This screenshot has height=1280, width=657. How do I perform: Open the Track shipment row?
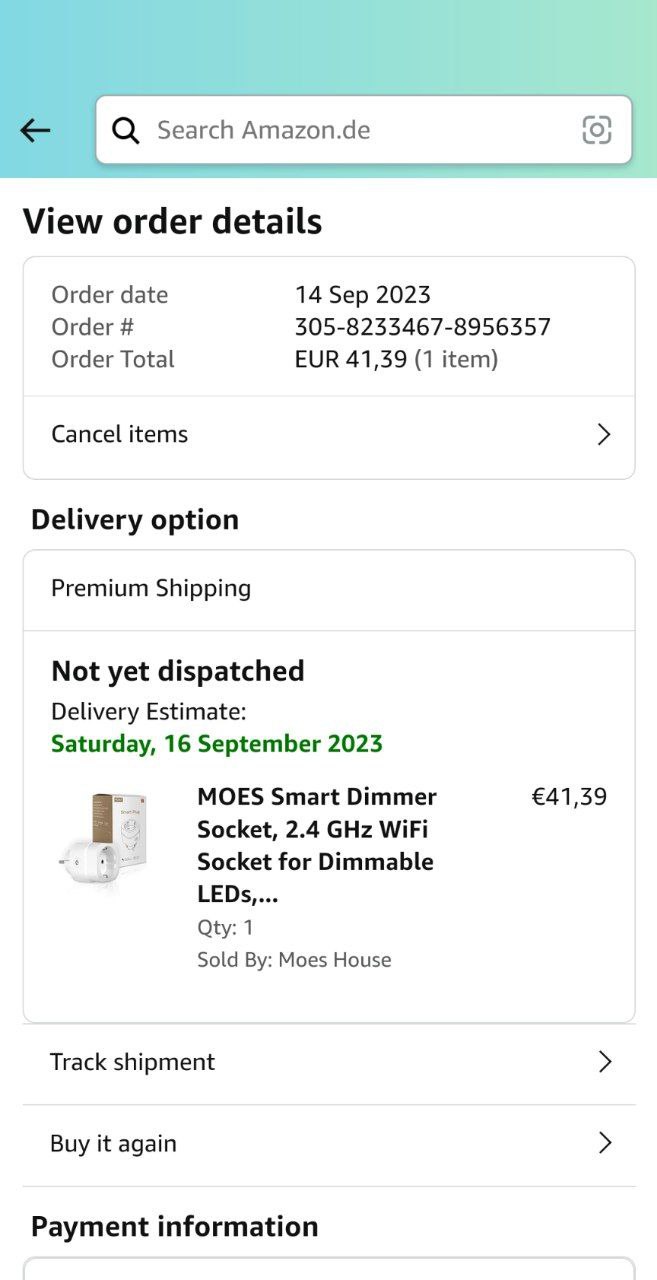133,1062
